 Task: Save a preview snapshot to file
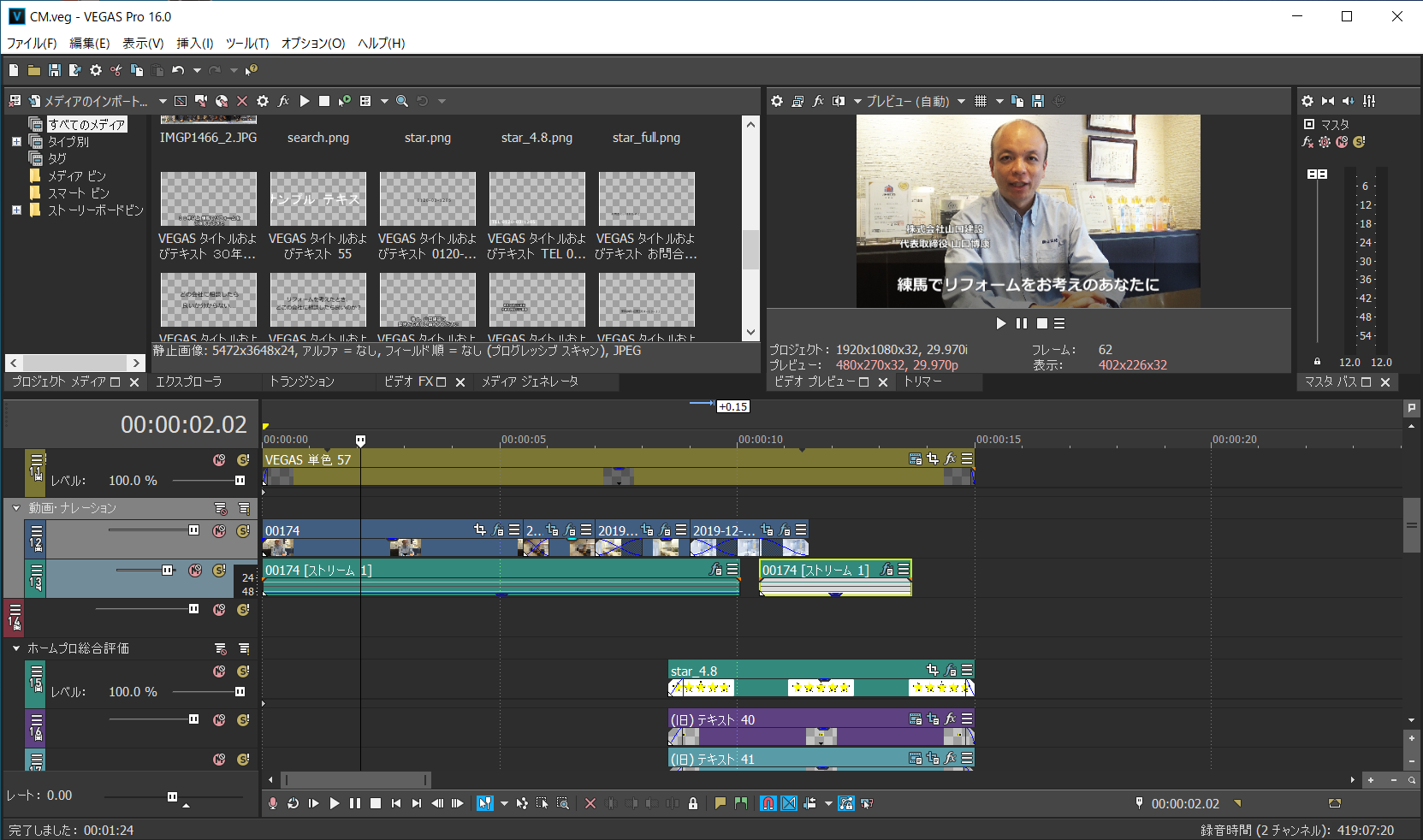[1038, 101]
